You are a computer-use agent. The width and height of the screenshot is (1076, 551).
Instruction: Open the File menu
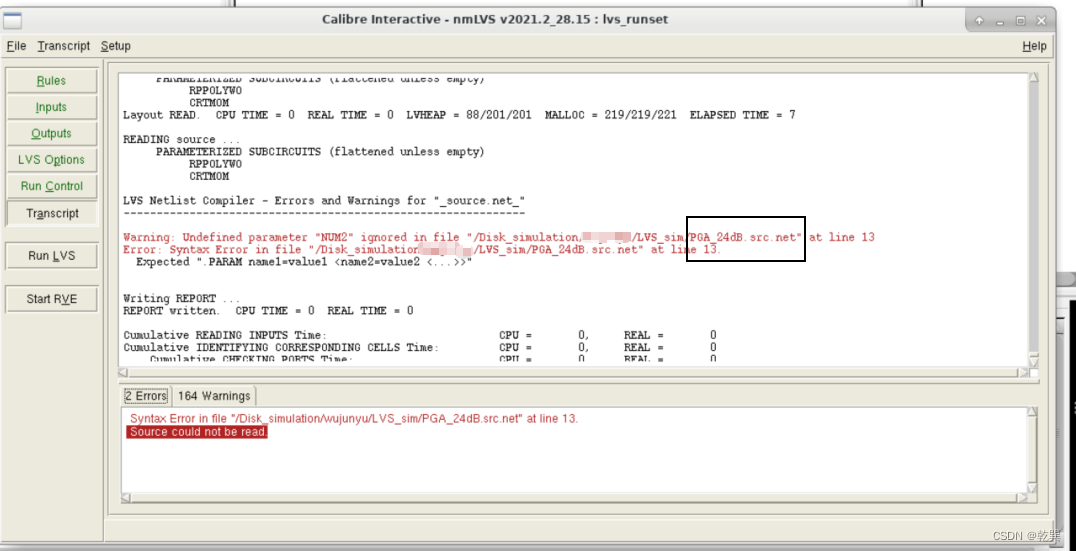tap(16, 46)
